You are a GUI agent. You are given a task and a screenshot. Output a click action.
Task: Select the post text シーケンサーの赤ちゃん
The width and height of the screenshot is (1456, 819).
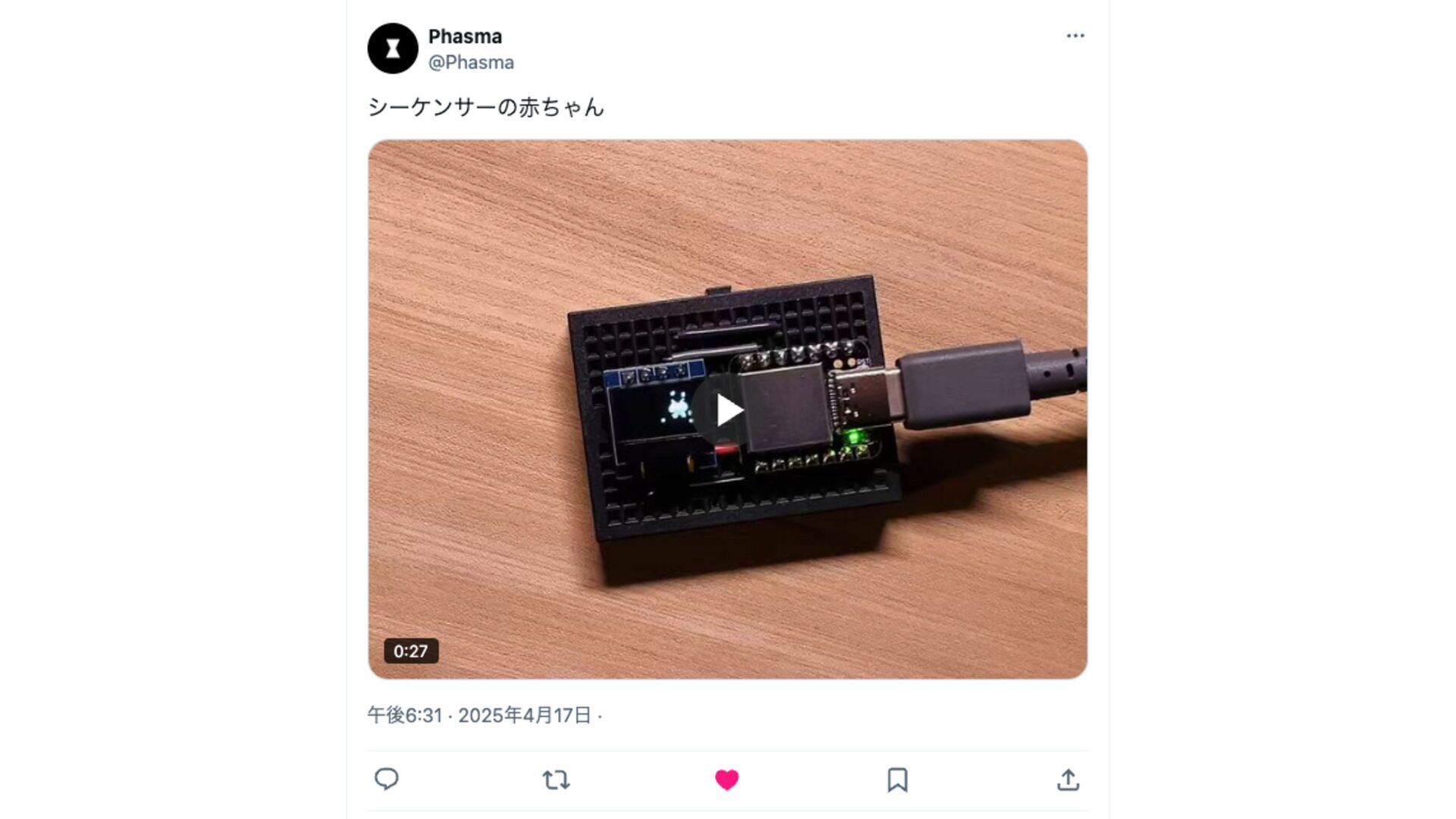(486, 107)
